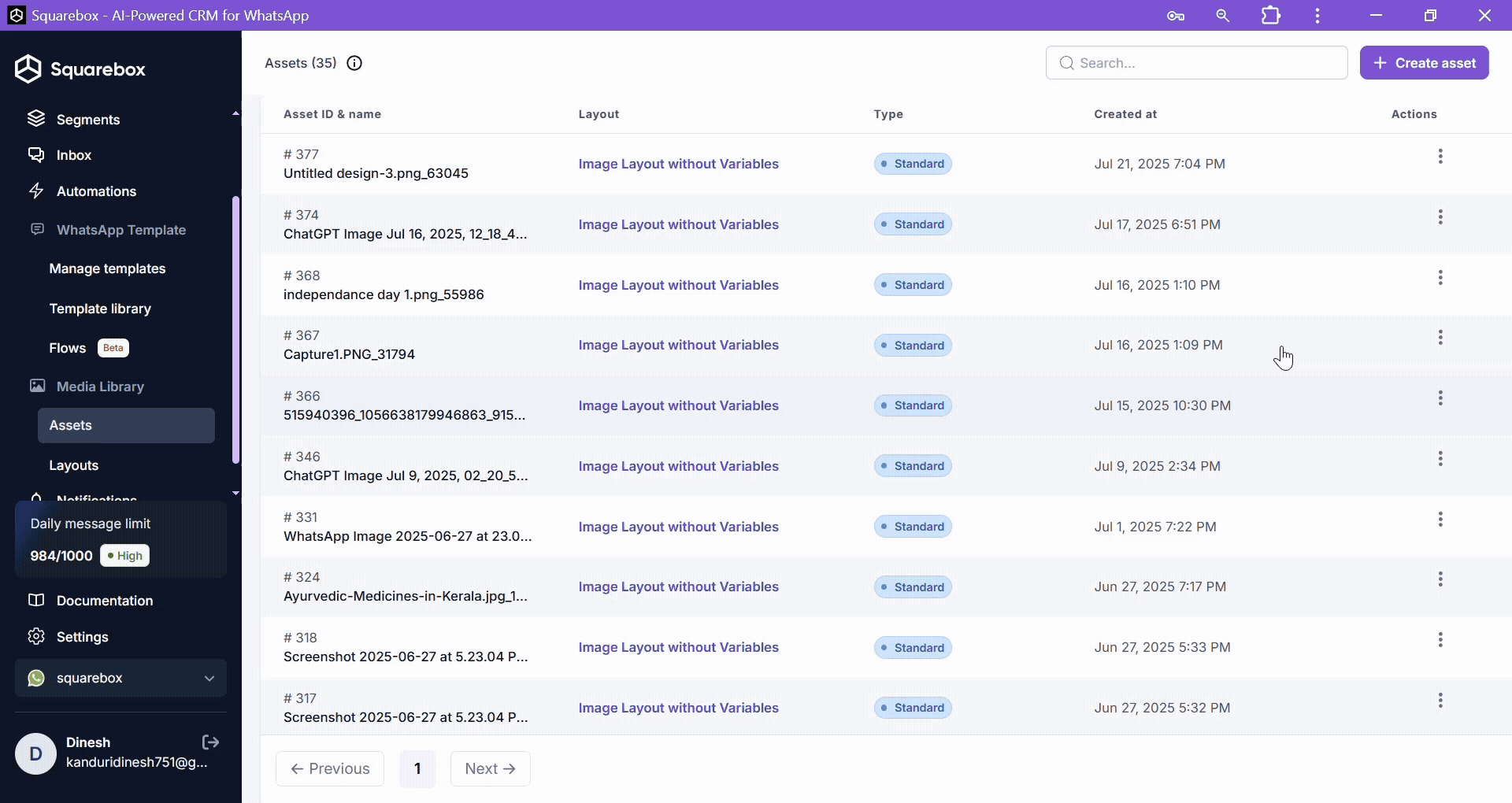Open three-dot menu for asset #331
The height and width of the screenshot is (803, 1512).
coord(1440,520)
